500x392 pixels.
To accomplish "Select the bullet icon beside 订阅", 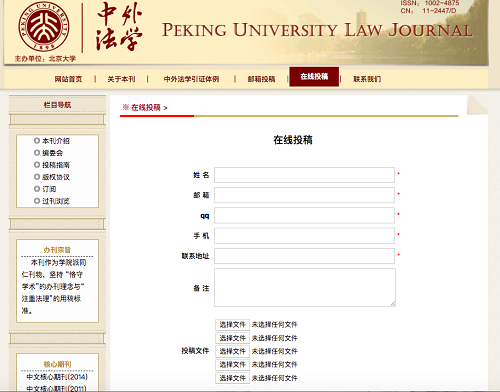I will (37, 189).
